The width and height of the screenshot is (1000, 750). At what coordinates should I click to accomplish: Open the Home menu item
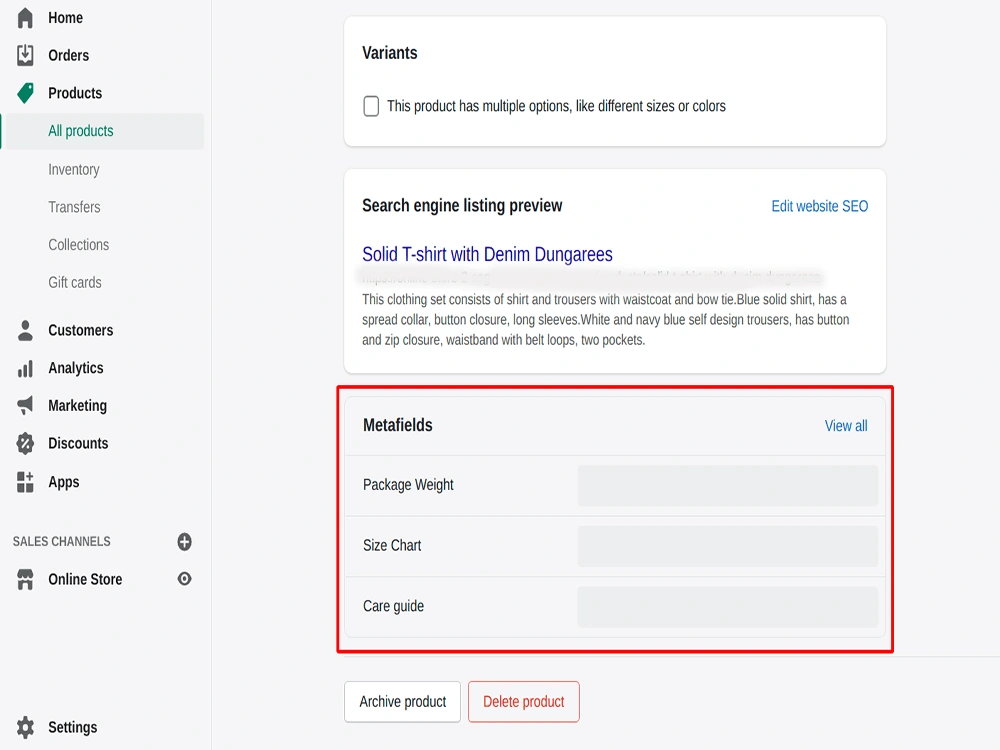[65, 18]
